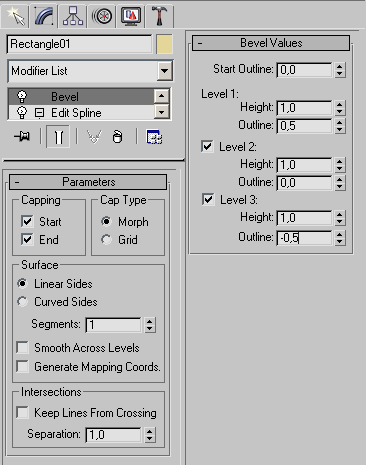Screen dimensions: 366x465
Task: Click Level 3 Outline field
Action: [305, 238]
